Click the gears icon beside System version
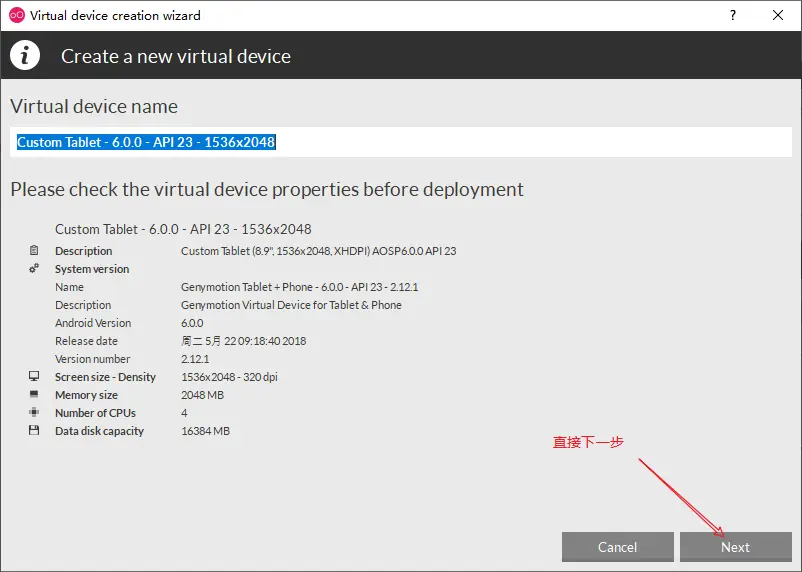The height and width of the screenshot is (572, 802). coord(34,268)
